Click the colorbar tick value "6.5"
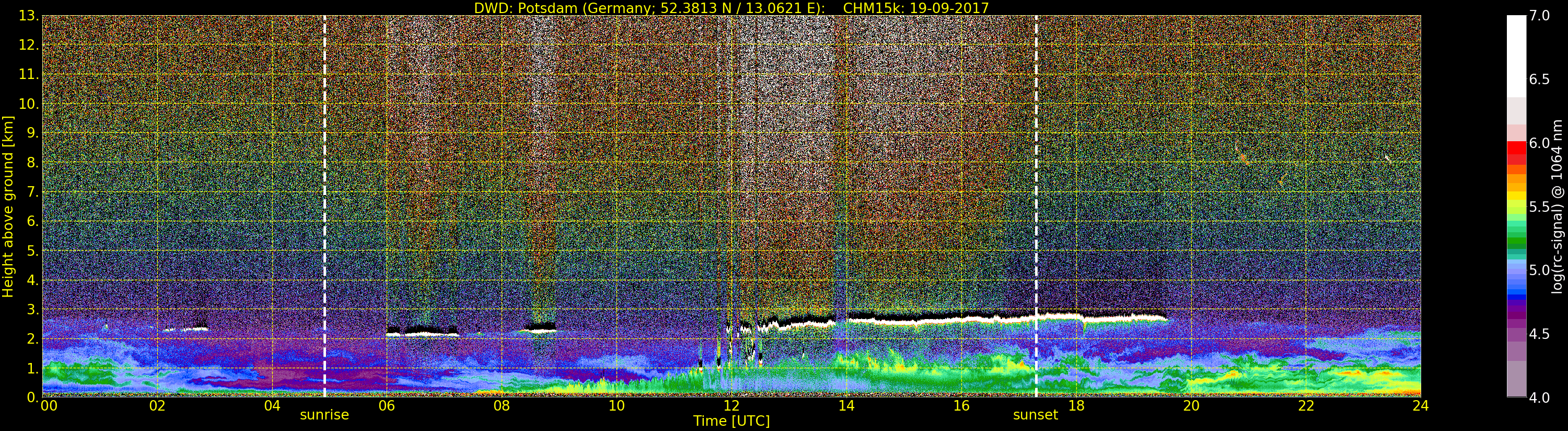The width and height of the screenshot is (1568, 431). click(1539, 80)
